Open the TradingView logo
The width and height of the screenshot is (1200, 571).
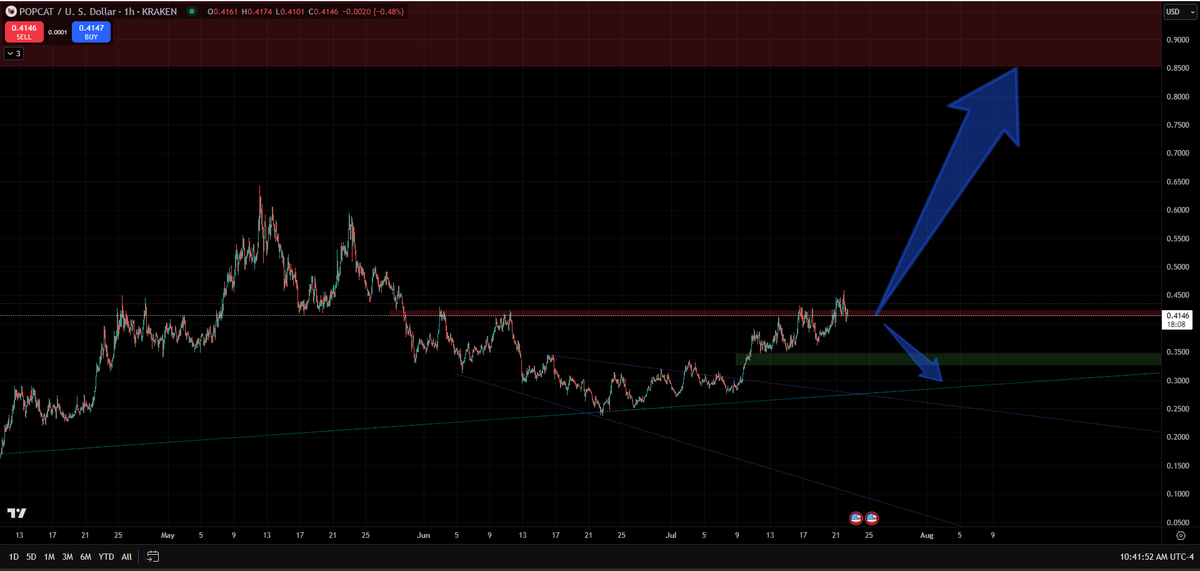click(16, 513)
